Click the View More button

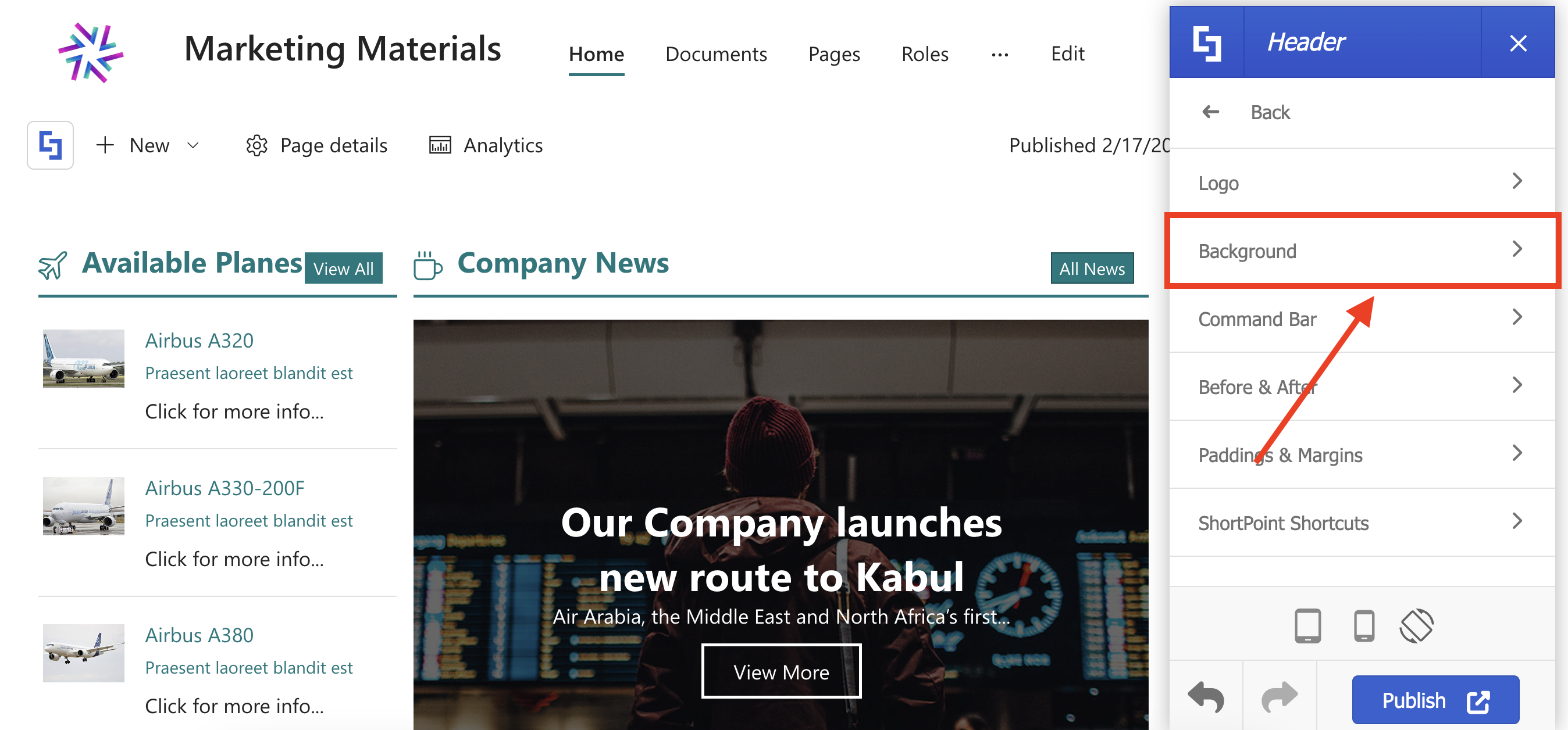pyautogui.click(x=781, y=672)
